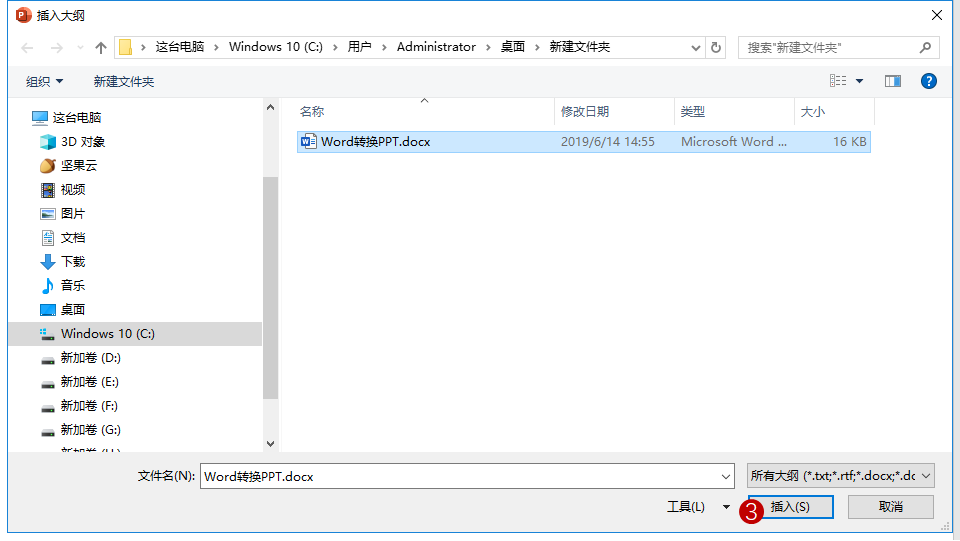Toggle the preview pane icon

(893, 81)
